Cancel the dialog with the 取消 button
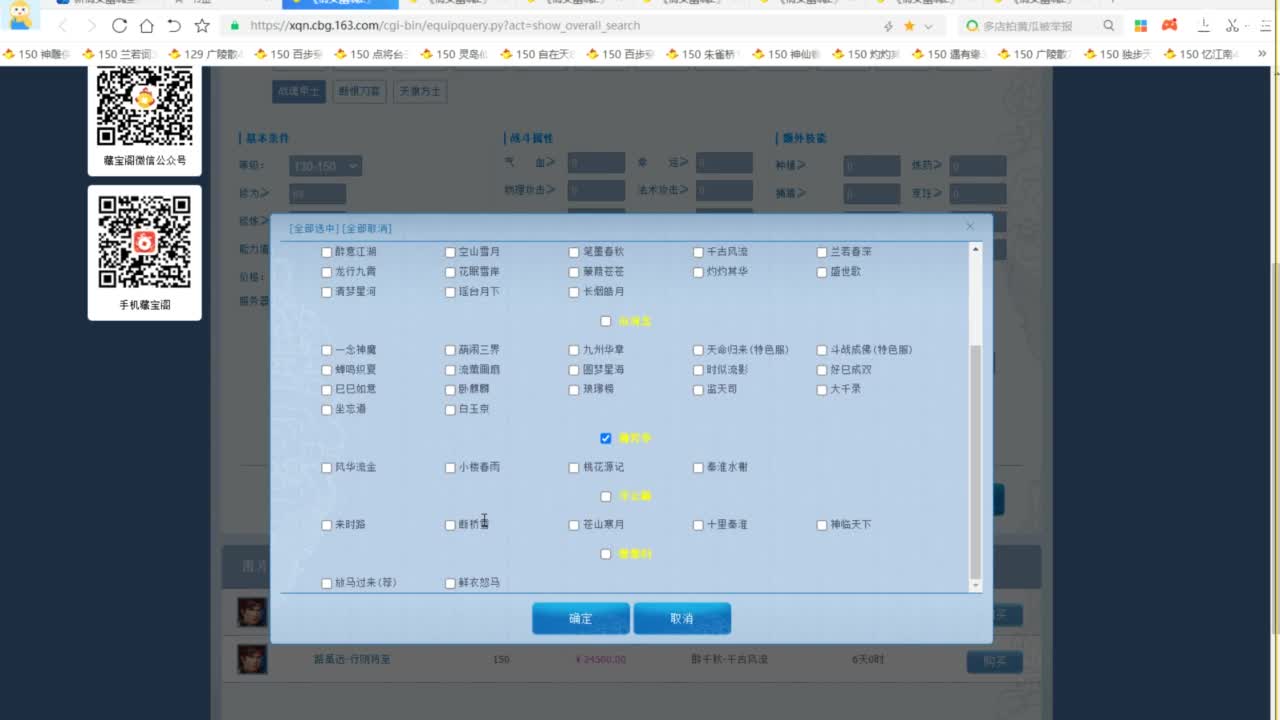Image resolution: width=1280 pixels, height=720 pixels. pyautogui.click(x=682, y=619)
